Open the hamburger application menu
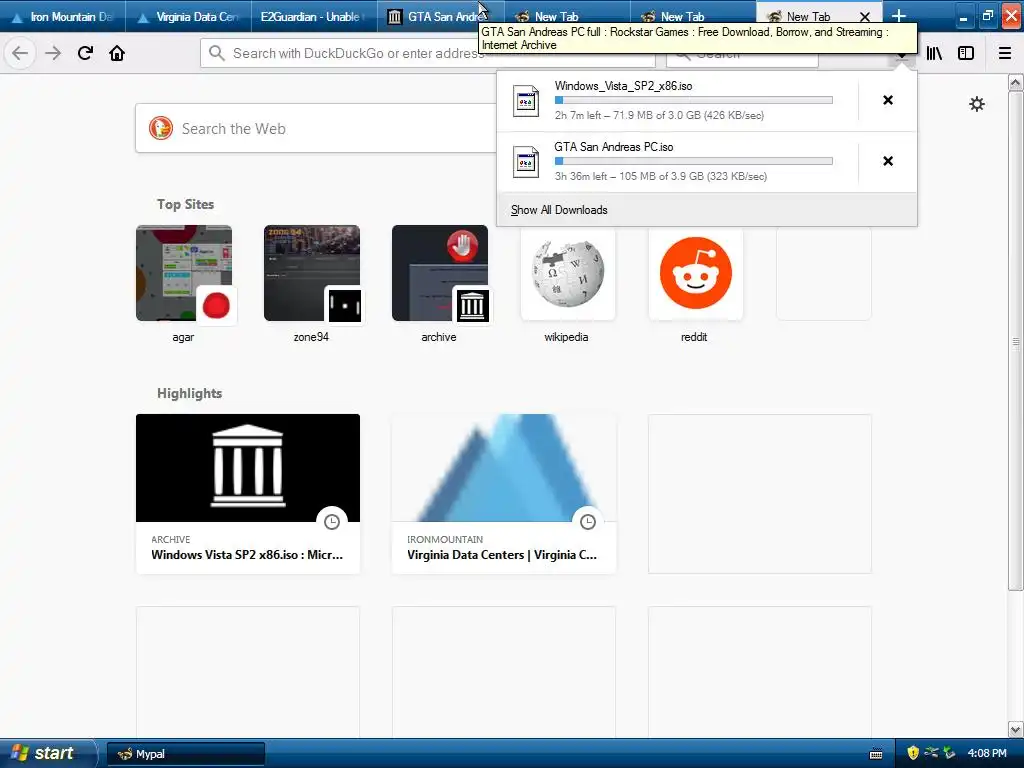The height and width of the screenshot is (768, 1024). click(1005, 53)
